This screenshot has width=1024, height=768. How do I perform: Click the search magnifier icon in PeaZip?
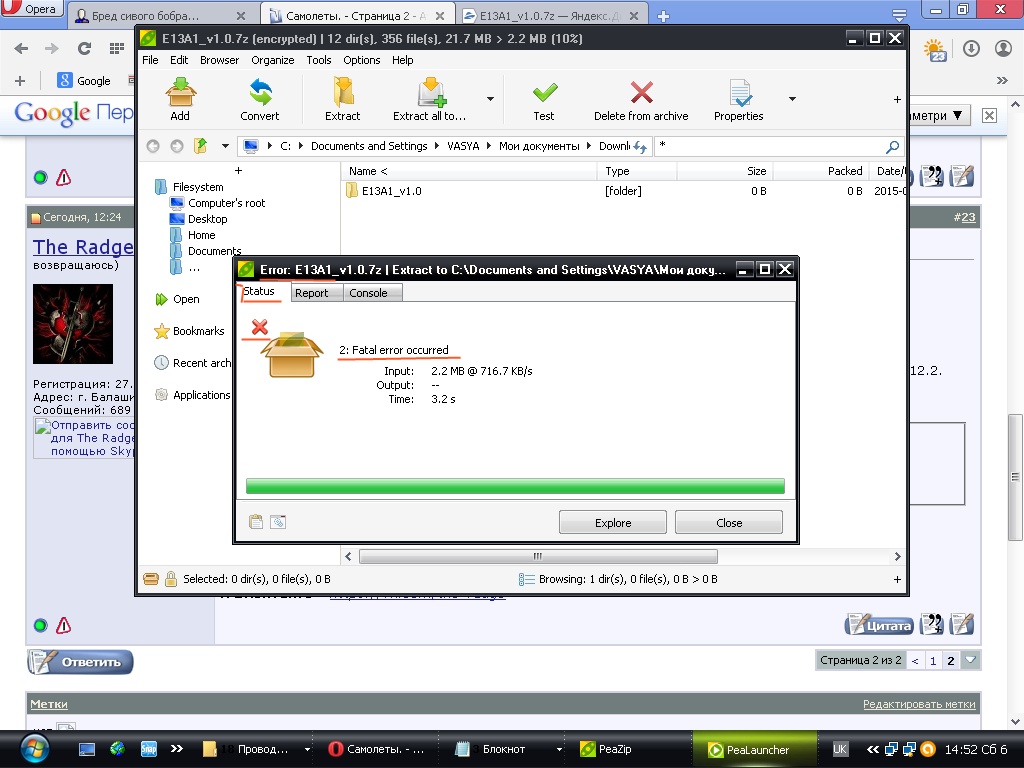click(892, 147)
